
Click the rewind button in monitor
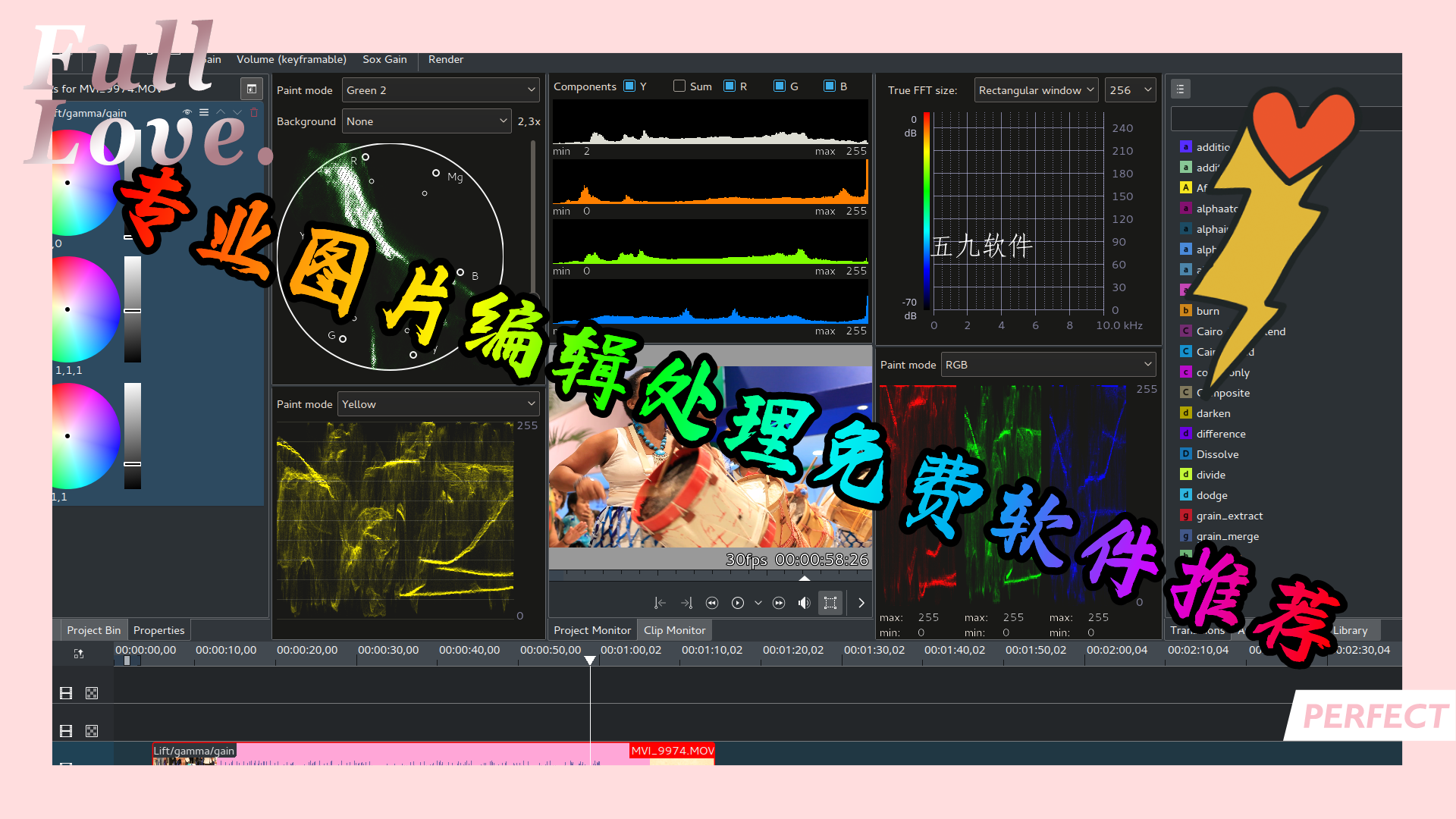point(711,603)
